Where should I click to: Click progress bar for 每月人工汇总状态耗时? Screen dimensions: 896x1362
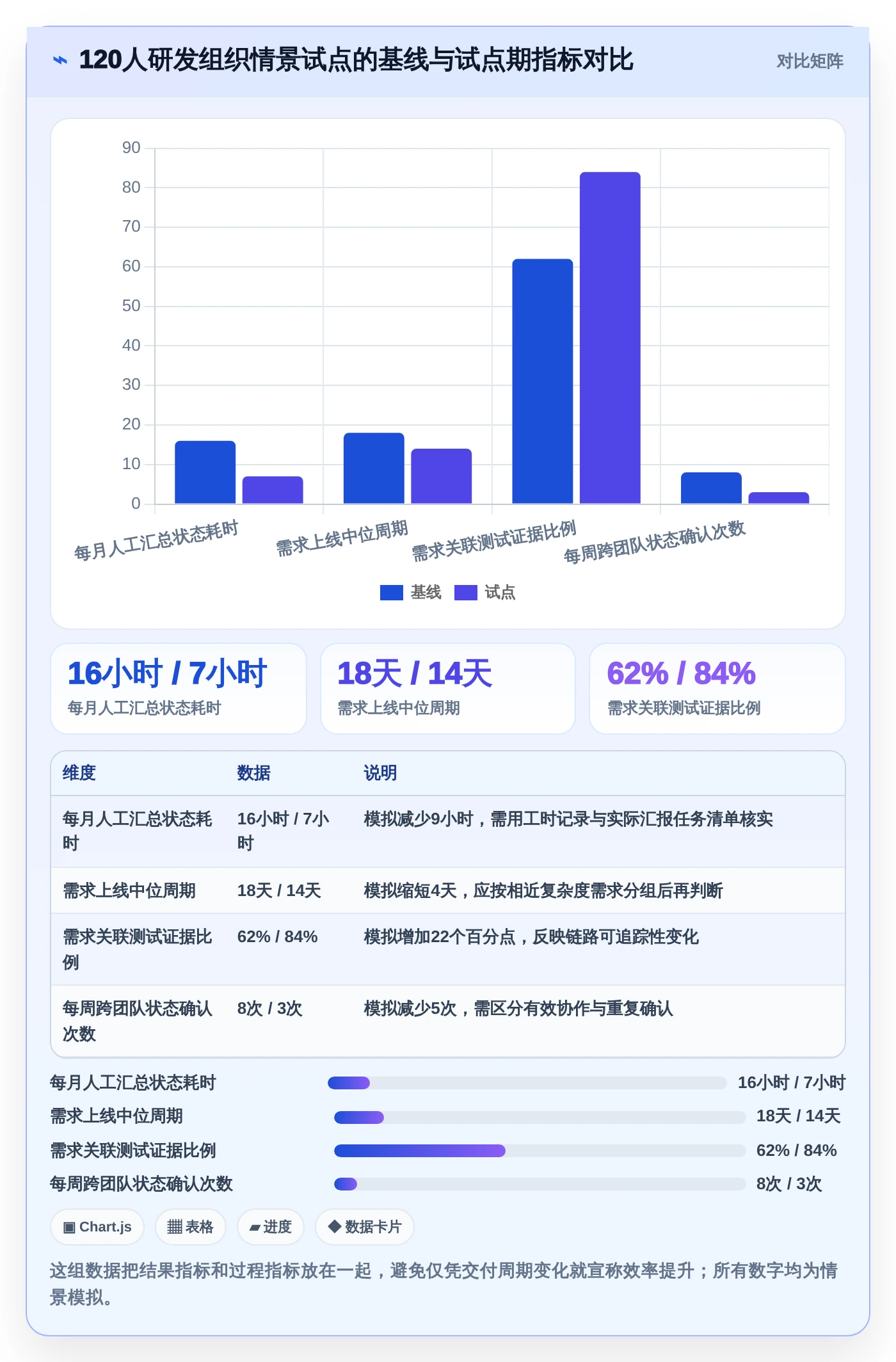[x=527, y=1083]
